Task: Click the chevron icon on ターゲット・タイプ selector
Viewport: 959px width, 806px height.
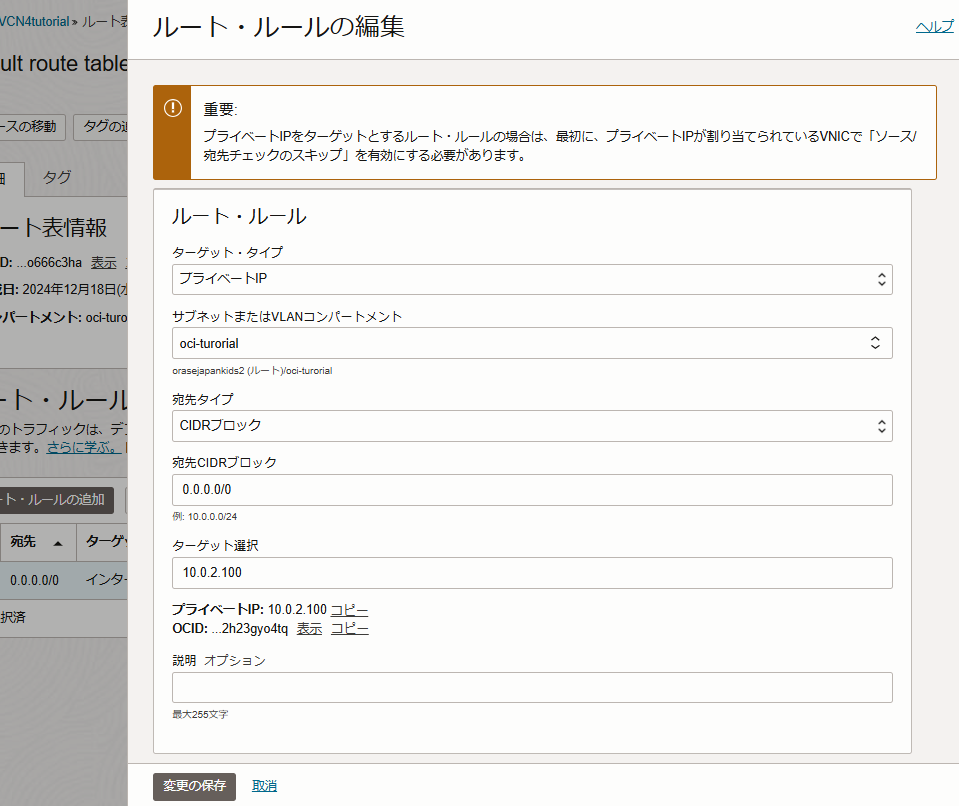Action: (x=881, y=279)
